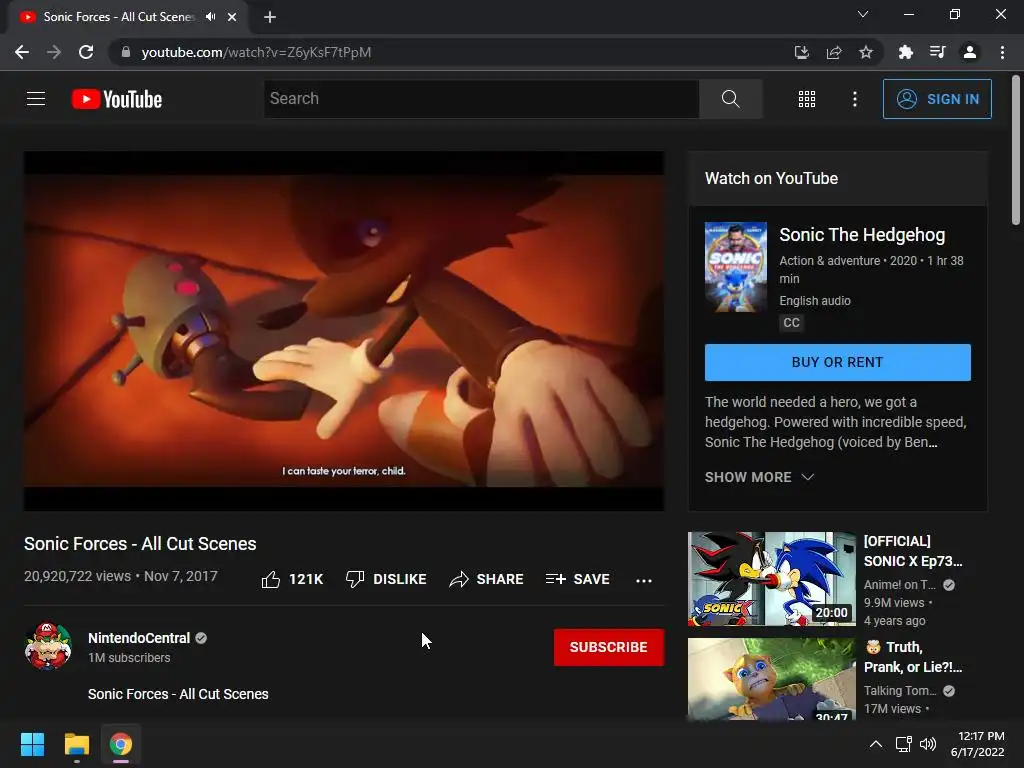Share this page icon in address bar
The width and height of the screenshot is (1024, 768).
(x=834, y=52)
